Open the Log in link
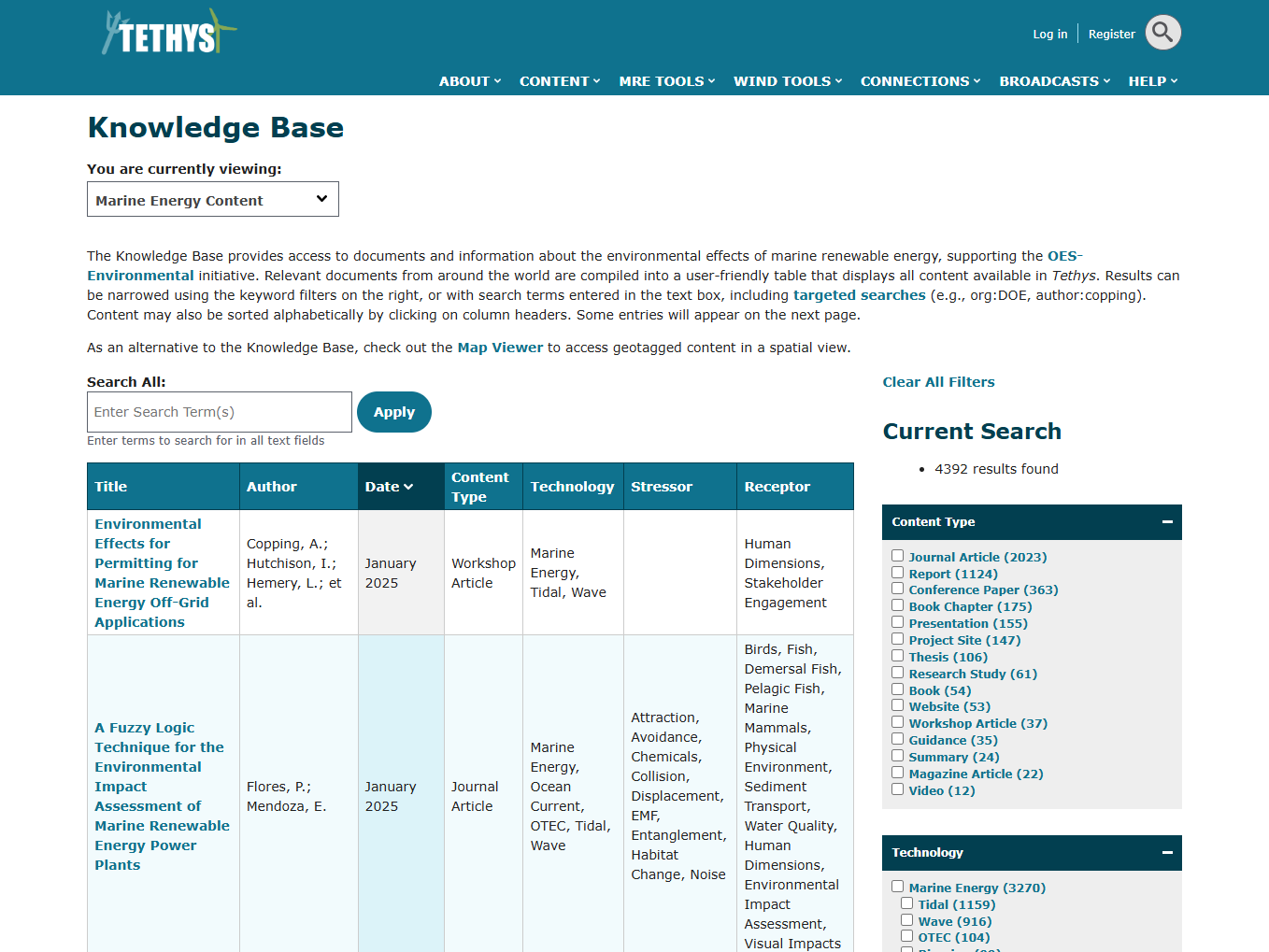Viewport: 1269px width, 952px height. 1049,34
